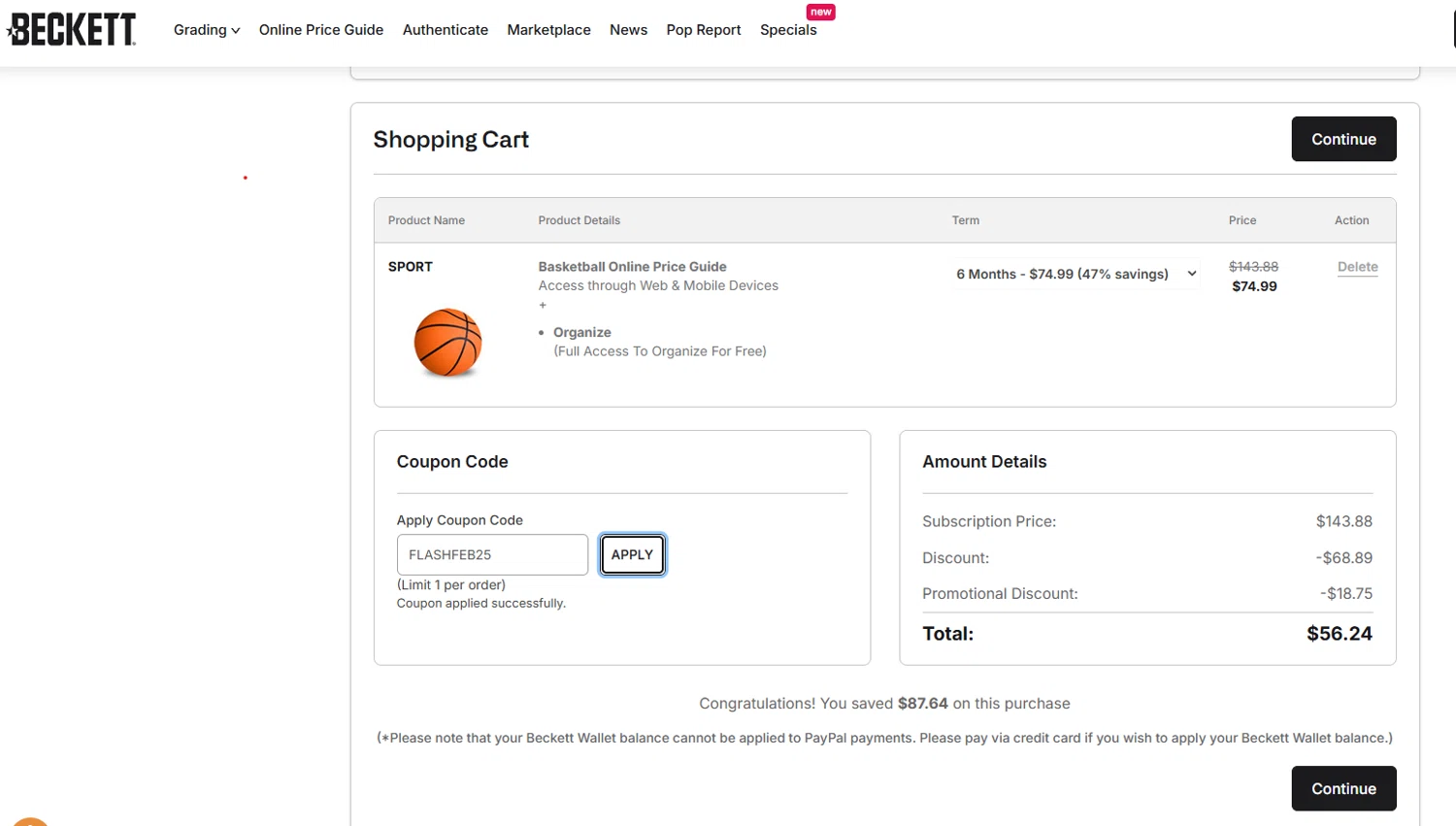Click the red "new" badge above Specials

tap(821, 12)
